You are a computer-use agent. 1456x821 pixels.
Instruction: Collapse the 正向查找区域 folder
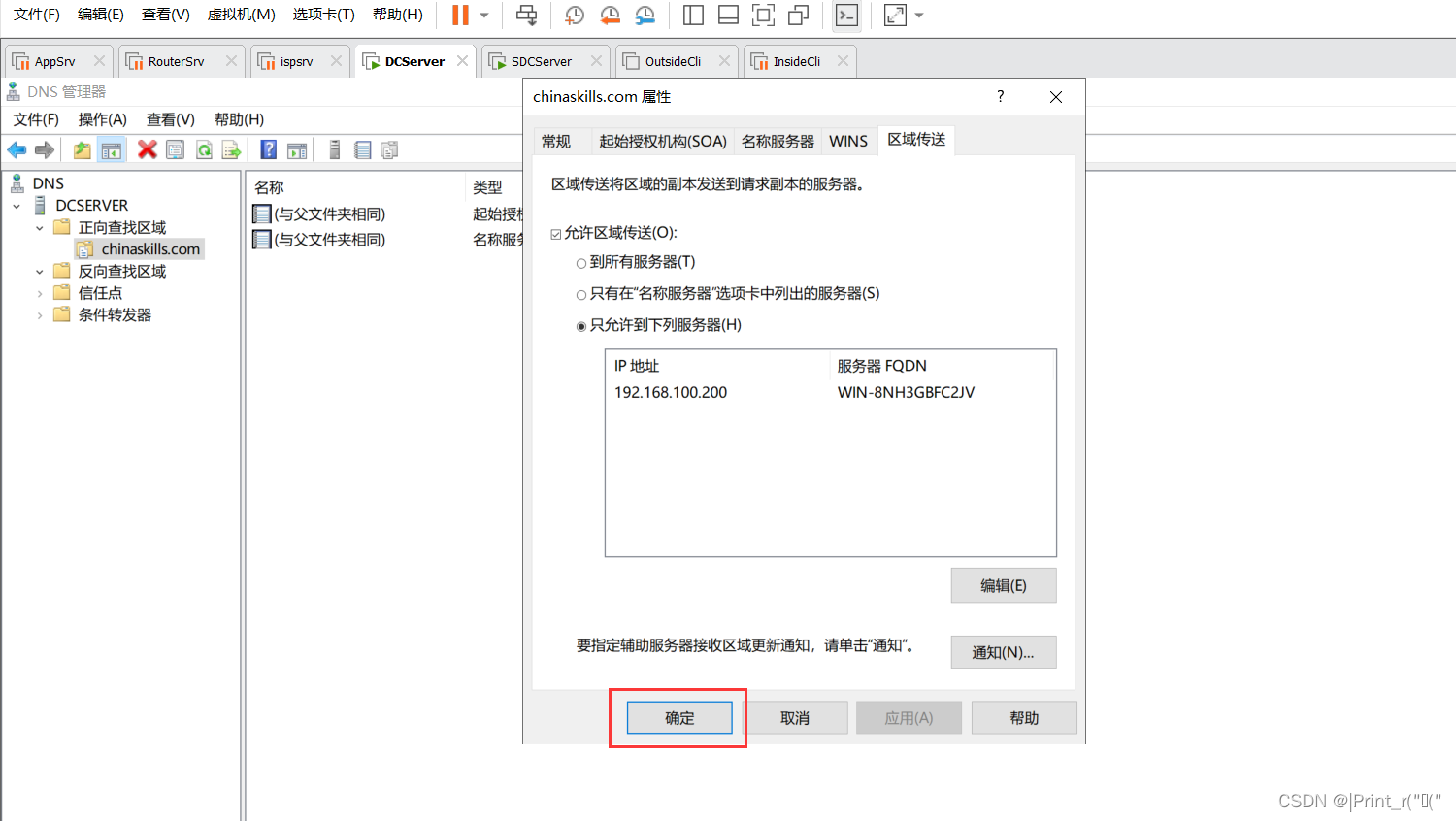click(38, 226)
